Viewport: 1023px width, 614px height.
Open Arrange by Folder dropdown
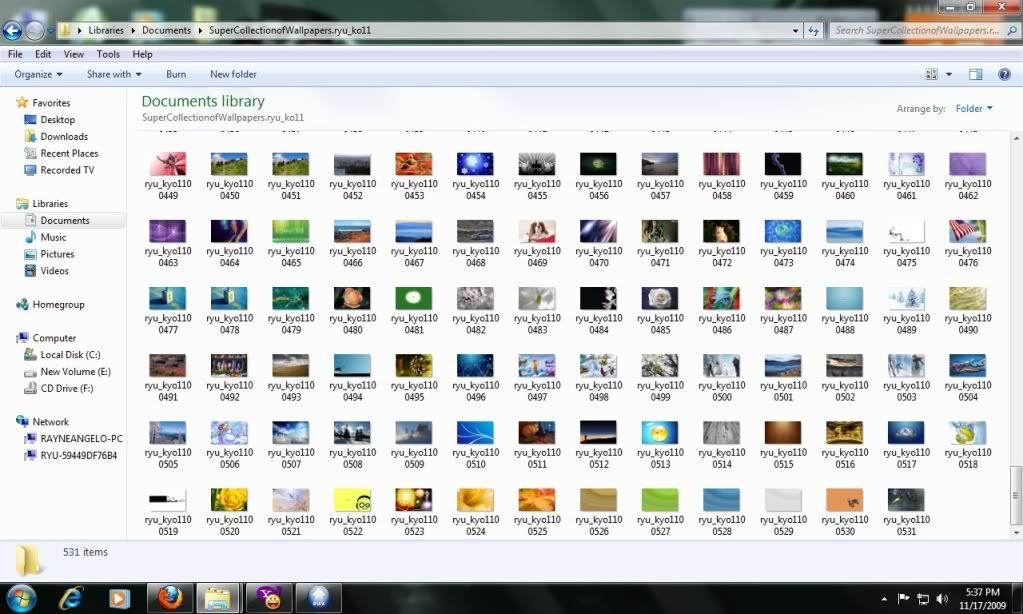coord(974,108)
